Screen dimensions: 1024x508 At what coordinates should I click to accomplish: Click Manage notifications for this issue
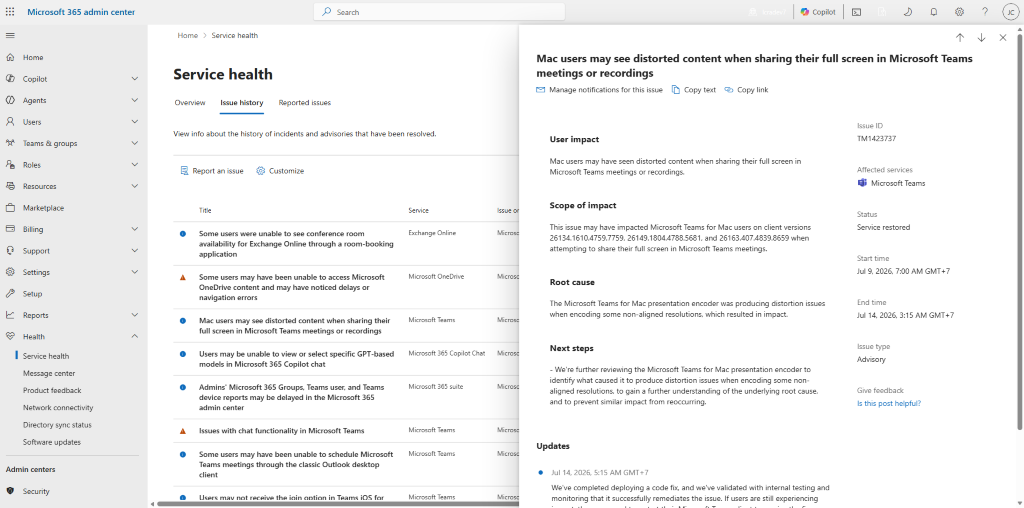click(x=600, y=90)
